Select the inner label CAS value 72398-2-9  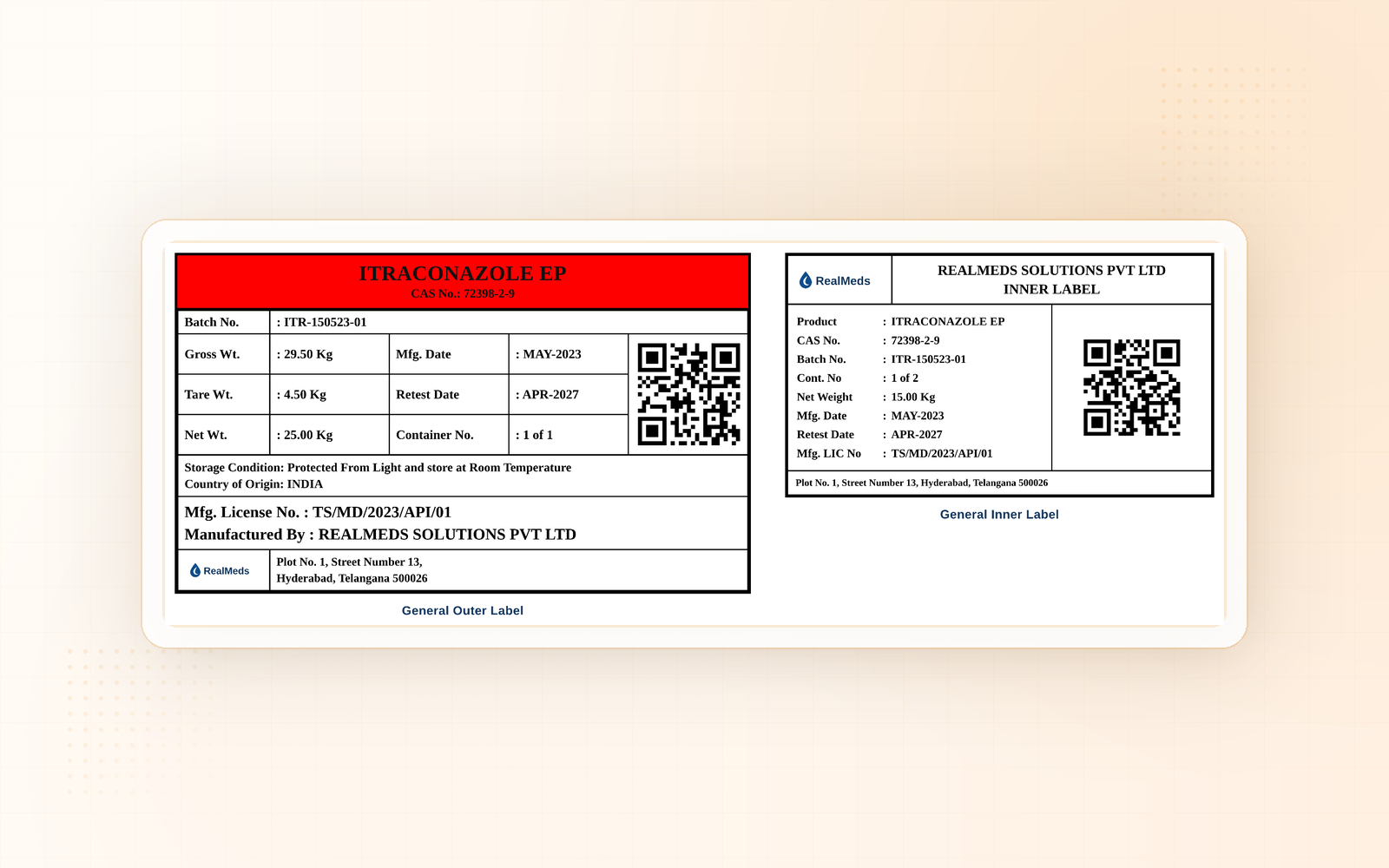pos(915,340)
